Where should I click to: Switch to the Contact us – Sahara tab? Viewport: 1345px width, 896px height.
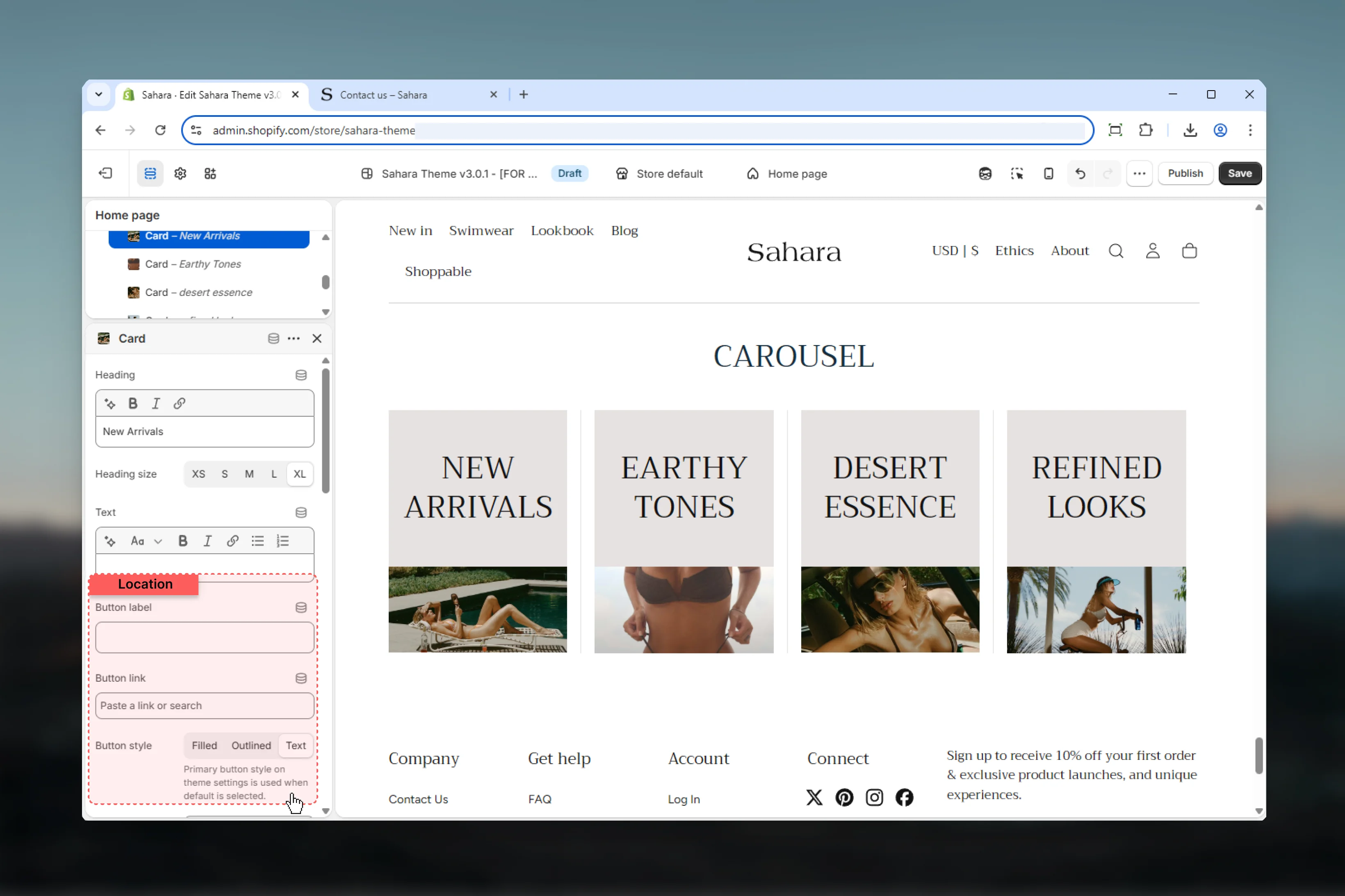click(x=409, y=95)
